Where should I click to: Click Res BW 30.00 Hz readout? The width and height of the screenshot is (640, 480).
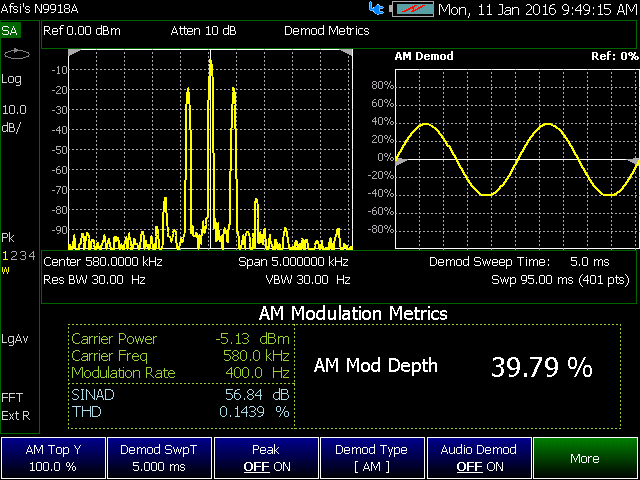pos(94,280)
